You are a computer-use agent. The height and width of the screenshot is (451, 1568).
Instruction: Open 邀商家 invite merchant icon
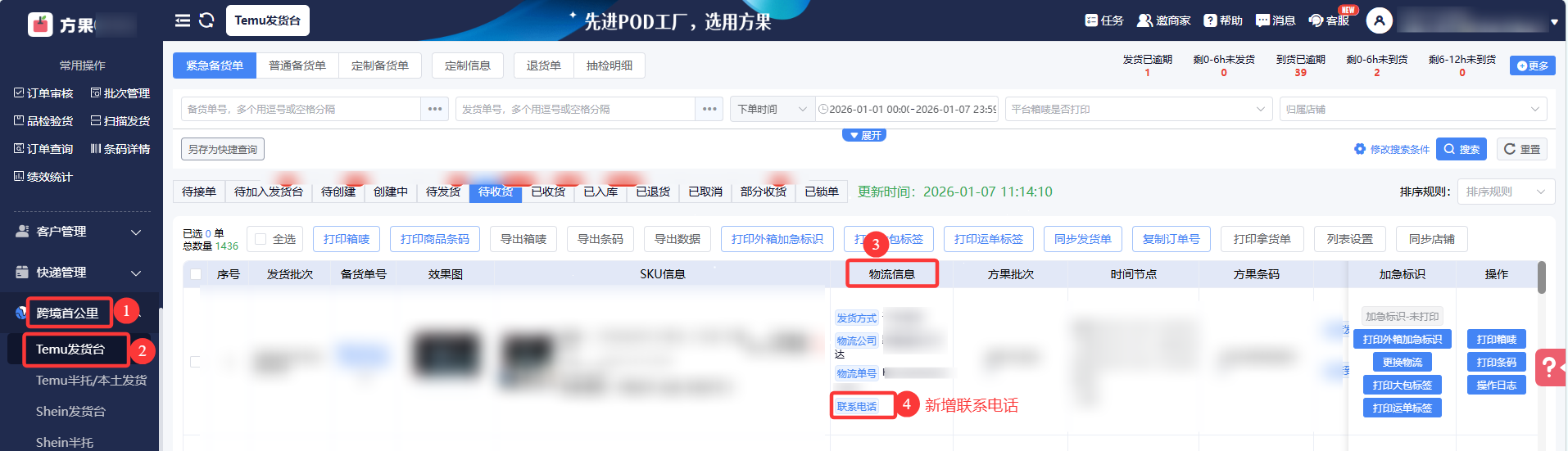click(1163, 20)
